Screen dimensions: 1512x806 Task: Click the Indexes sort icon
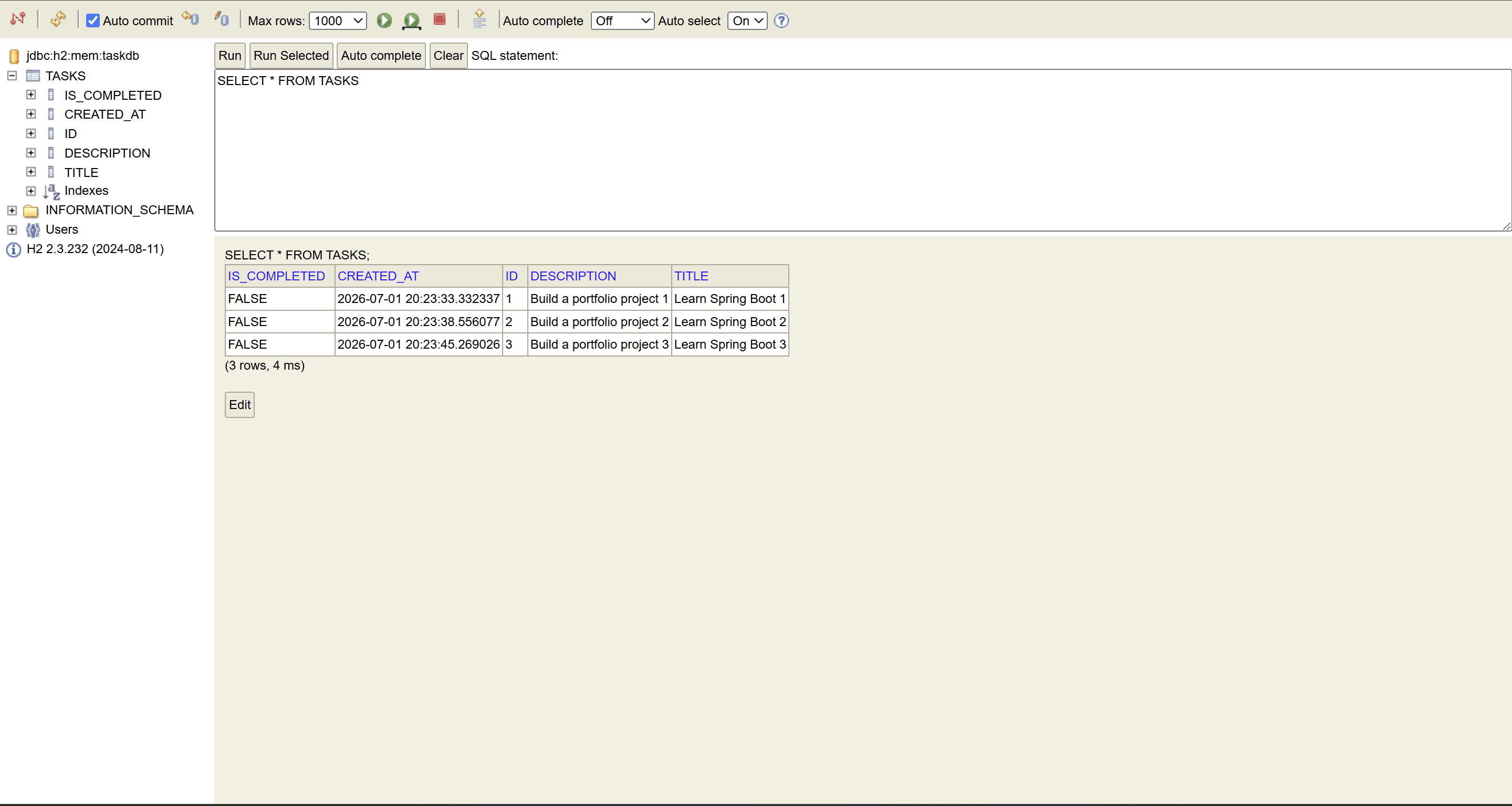click(x=51, y=191)
